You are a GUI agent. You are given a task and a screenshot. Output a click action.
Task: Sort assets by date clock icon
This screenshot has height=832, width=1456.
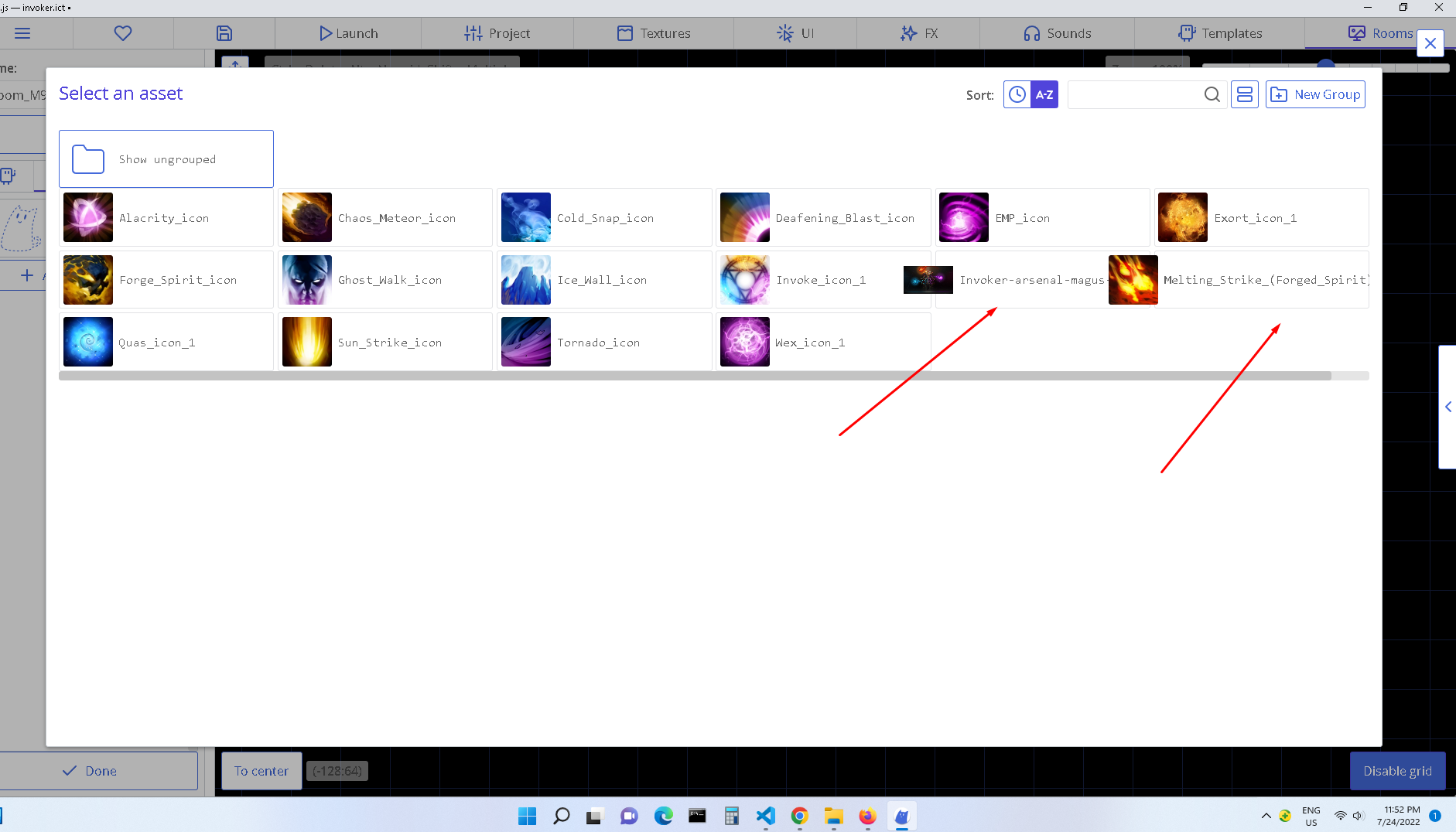click(1017, 94)
